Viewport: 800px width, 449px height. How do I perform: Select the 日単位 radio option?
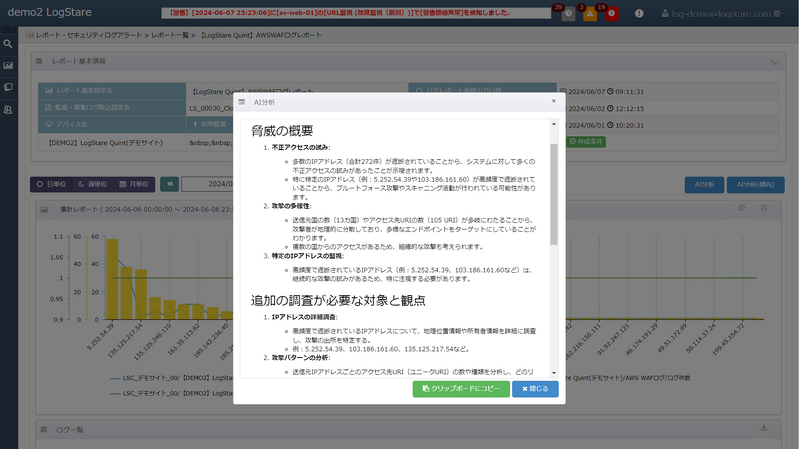point(51,184)
